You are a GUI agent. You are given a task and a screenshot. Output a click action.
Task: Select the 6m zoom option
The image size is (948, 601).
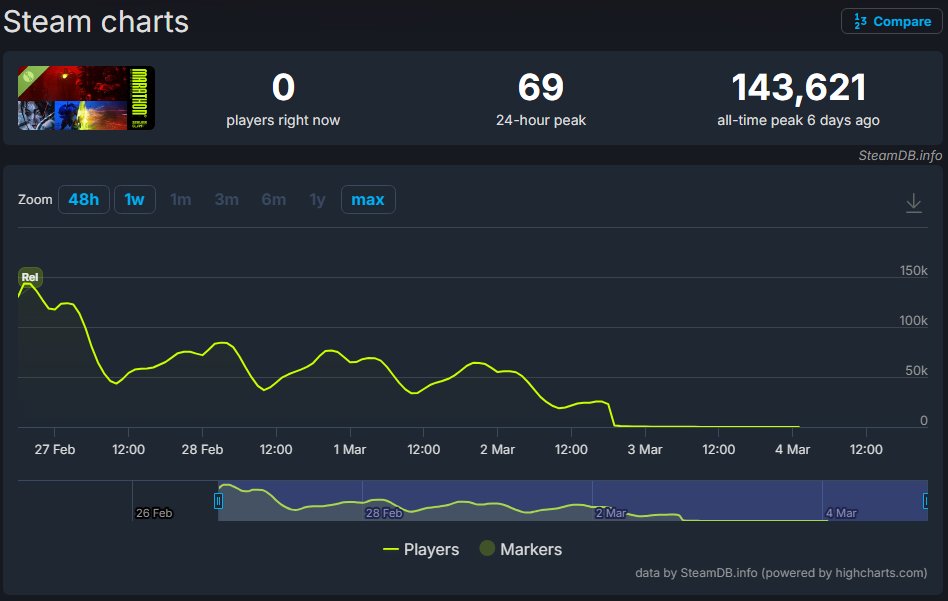273,200
